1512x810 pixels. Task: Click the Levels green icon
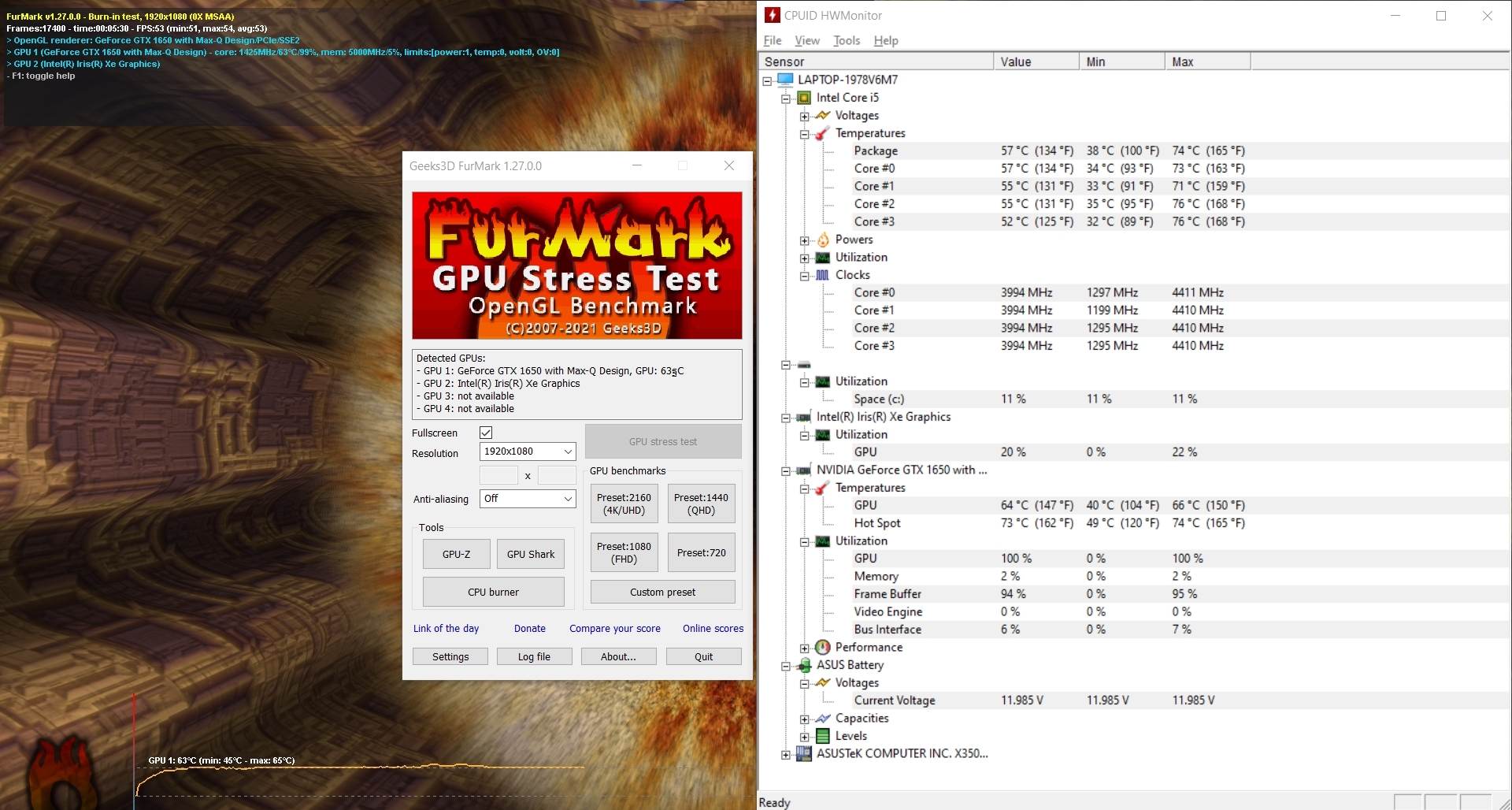823,736
